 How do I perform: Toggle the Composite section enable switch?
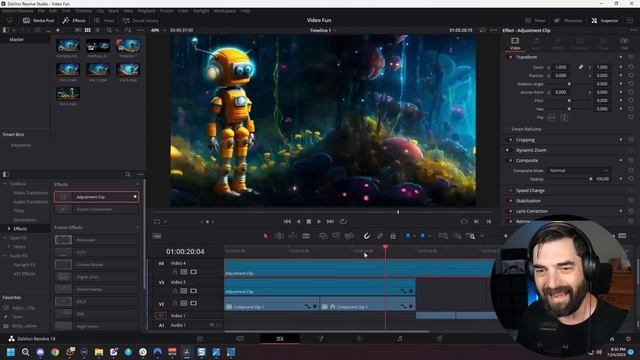[510, 160]
